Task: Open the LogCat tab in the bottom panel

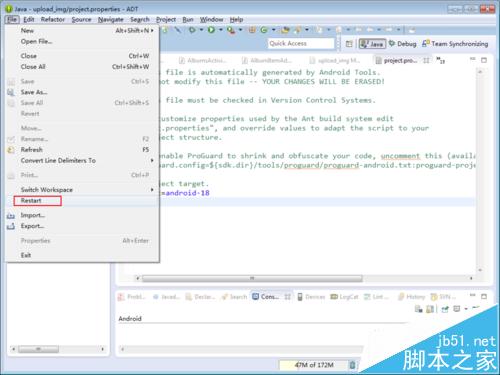Action: [344, 297]
